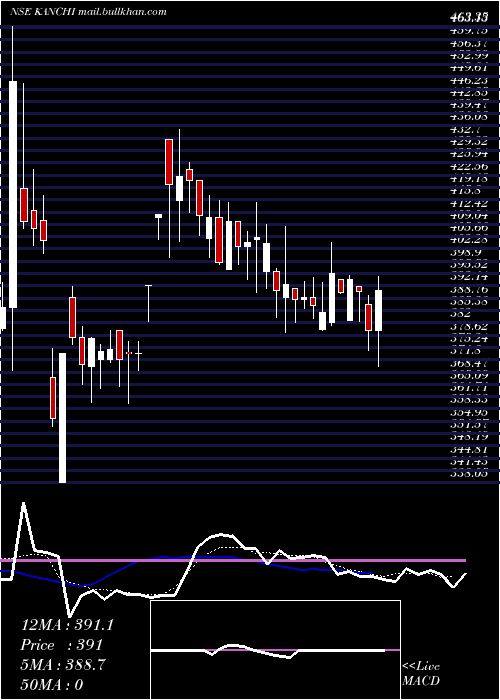Click the '<<Live MACD' label
Image resolution: width=500 pixels, height=700 pixels.
click(421, 674)
